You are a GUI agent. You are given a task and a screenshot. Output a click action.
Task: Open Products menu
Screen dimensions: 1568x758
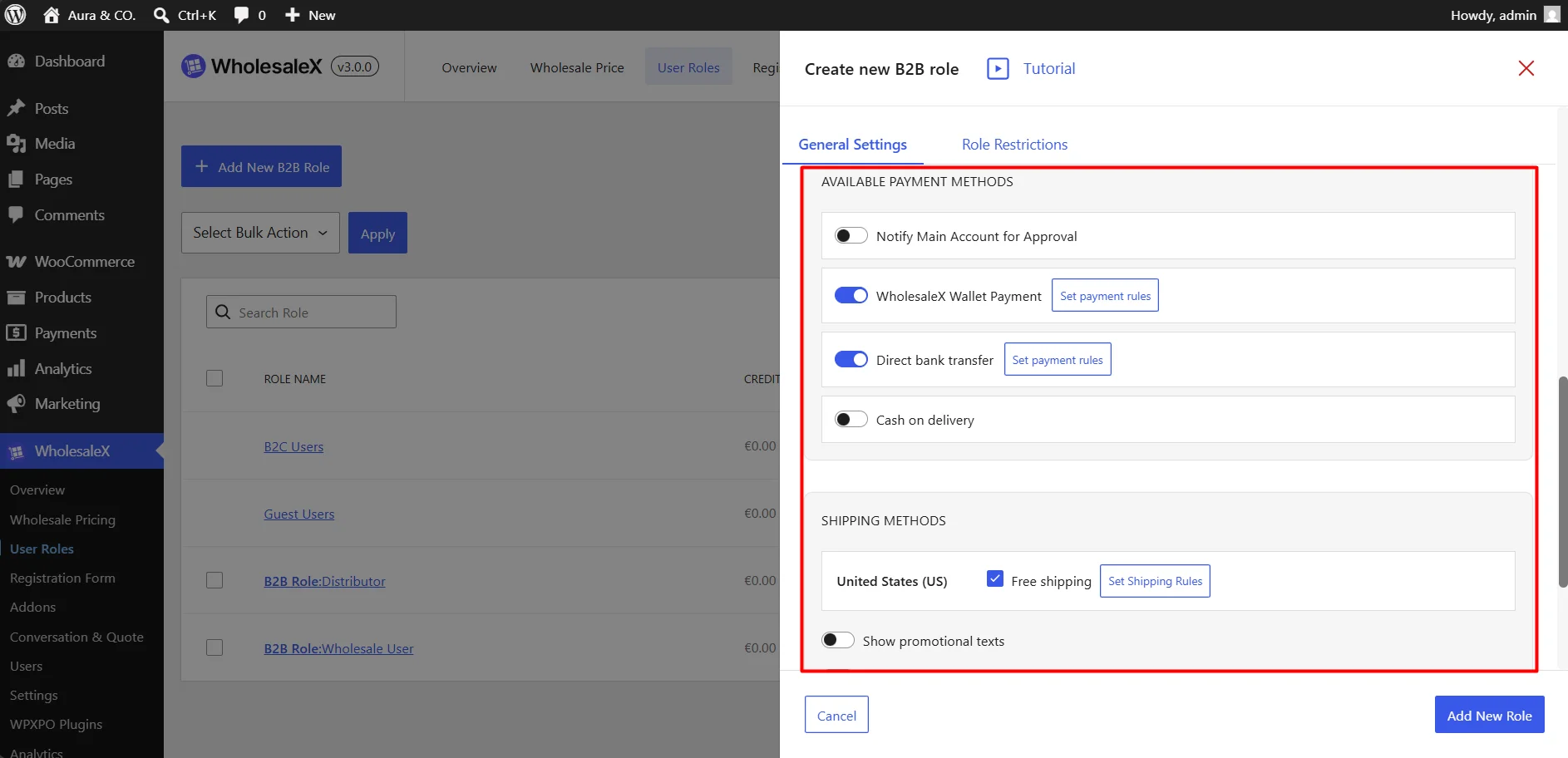[x=63, y=298]
